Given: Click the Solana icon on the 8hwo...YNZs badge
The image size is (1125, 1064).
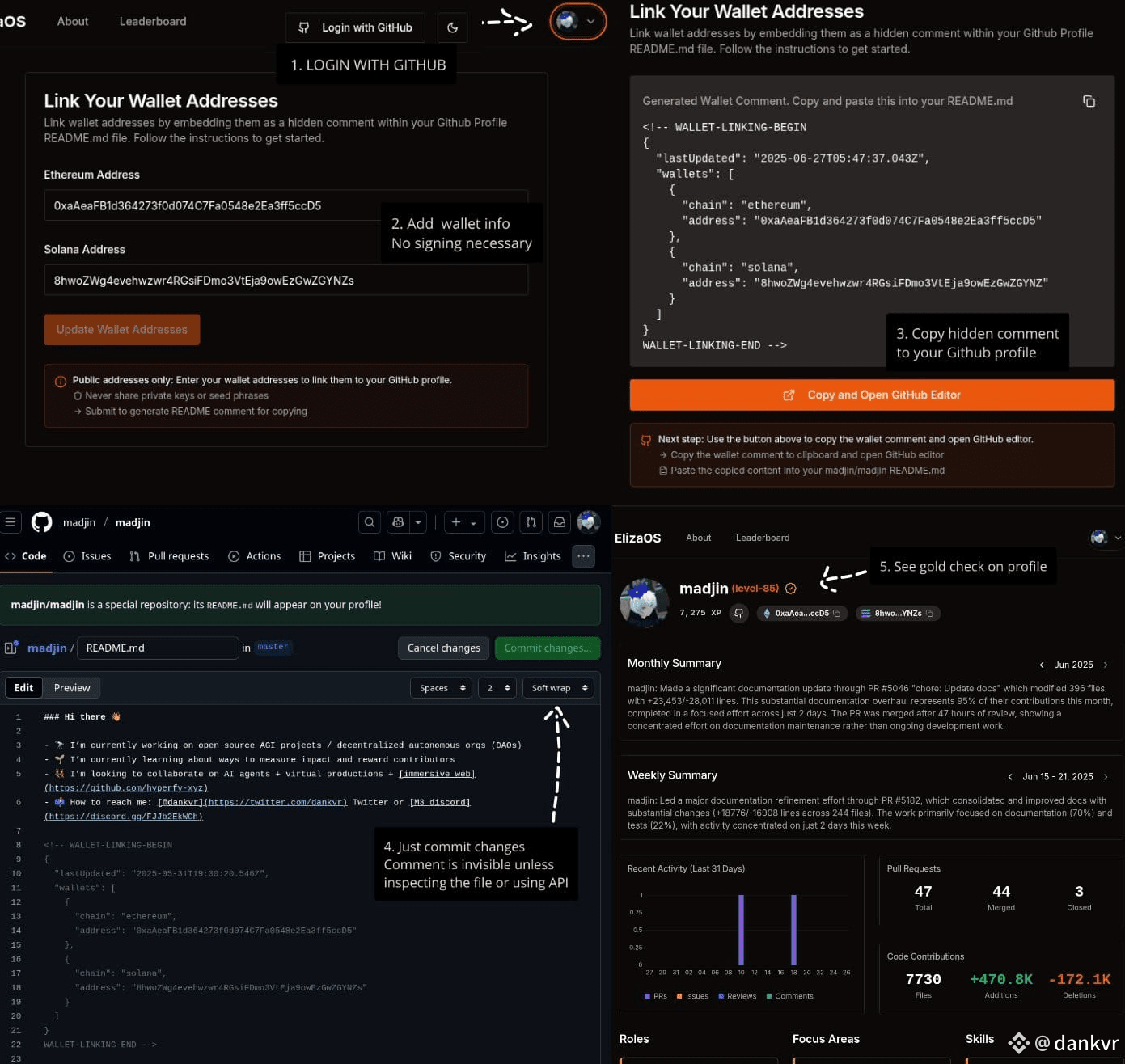Looking at the screenshot, I should [x=866, y=614].
